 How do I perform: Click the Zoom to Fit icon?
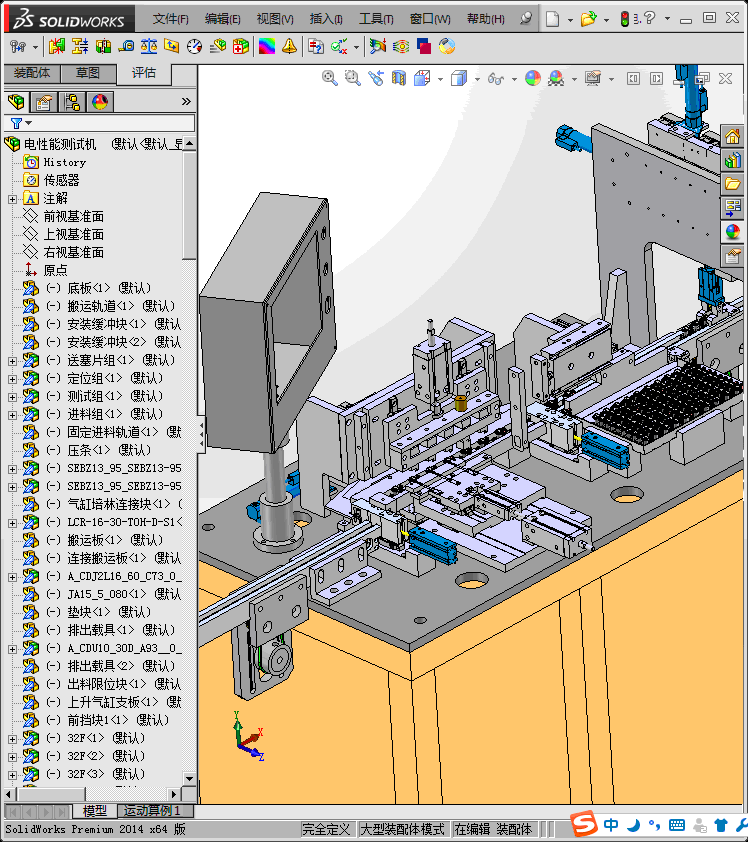[x=329, y=78]
